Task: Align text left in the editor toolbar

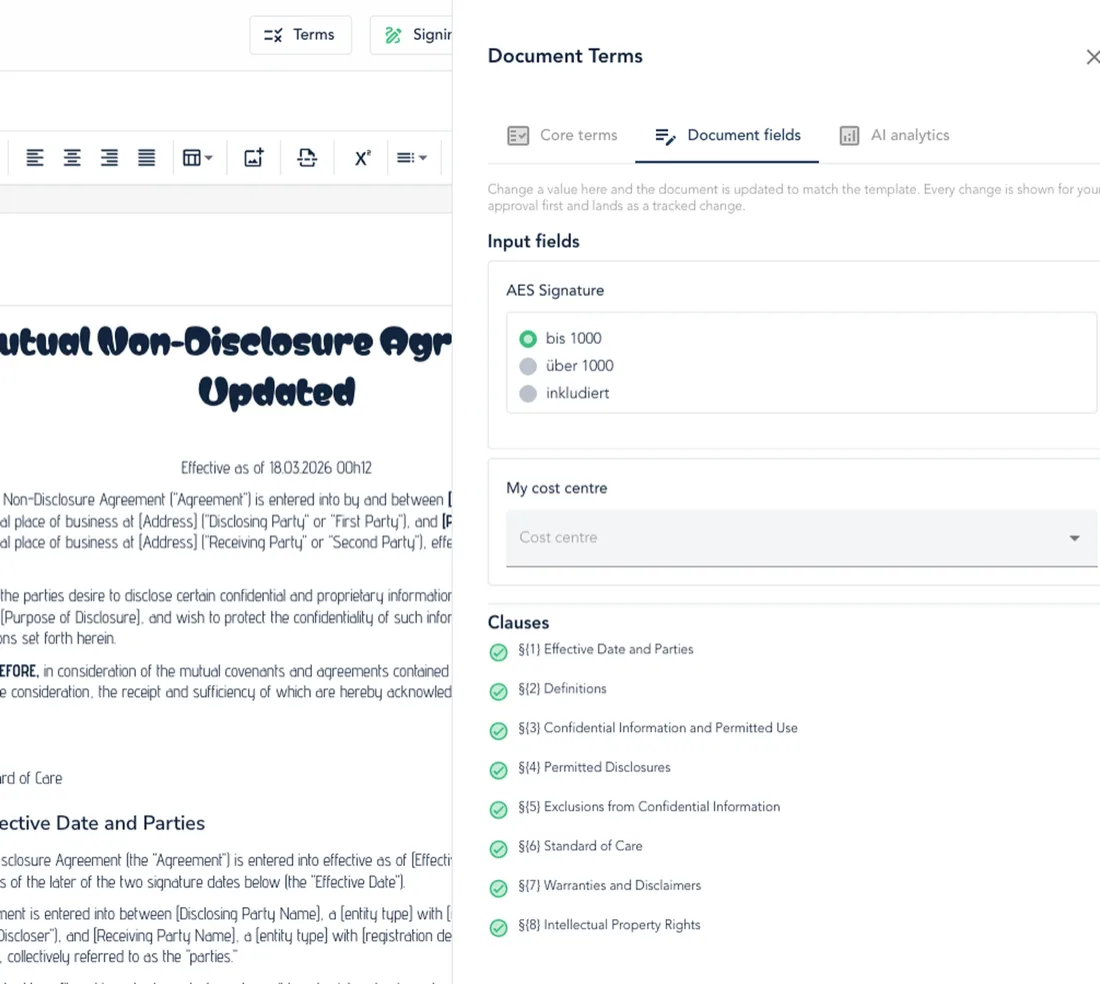Action: pos(34,158)
